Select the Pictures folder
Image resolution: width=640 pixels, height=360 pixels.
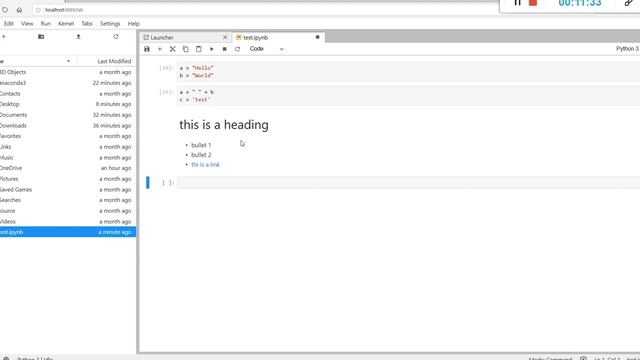[x=68, y=179]
